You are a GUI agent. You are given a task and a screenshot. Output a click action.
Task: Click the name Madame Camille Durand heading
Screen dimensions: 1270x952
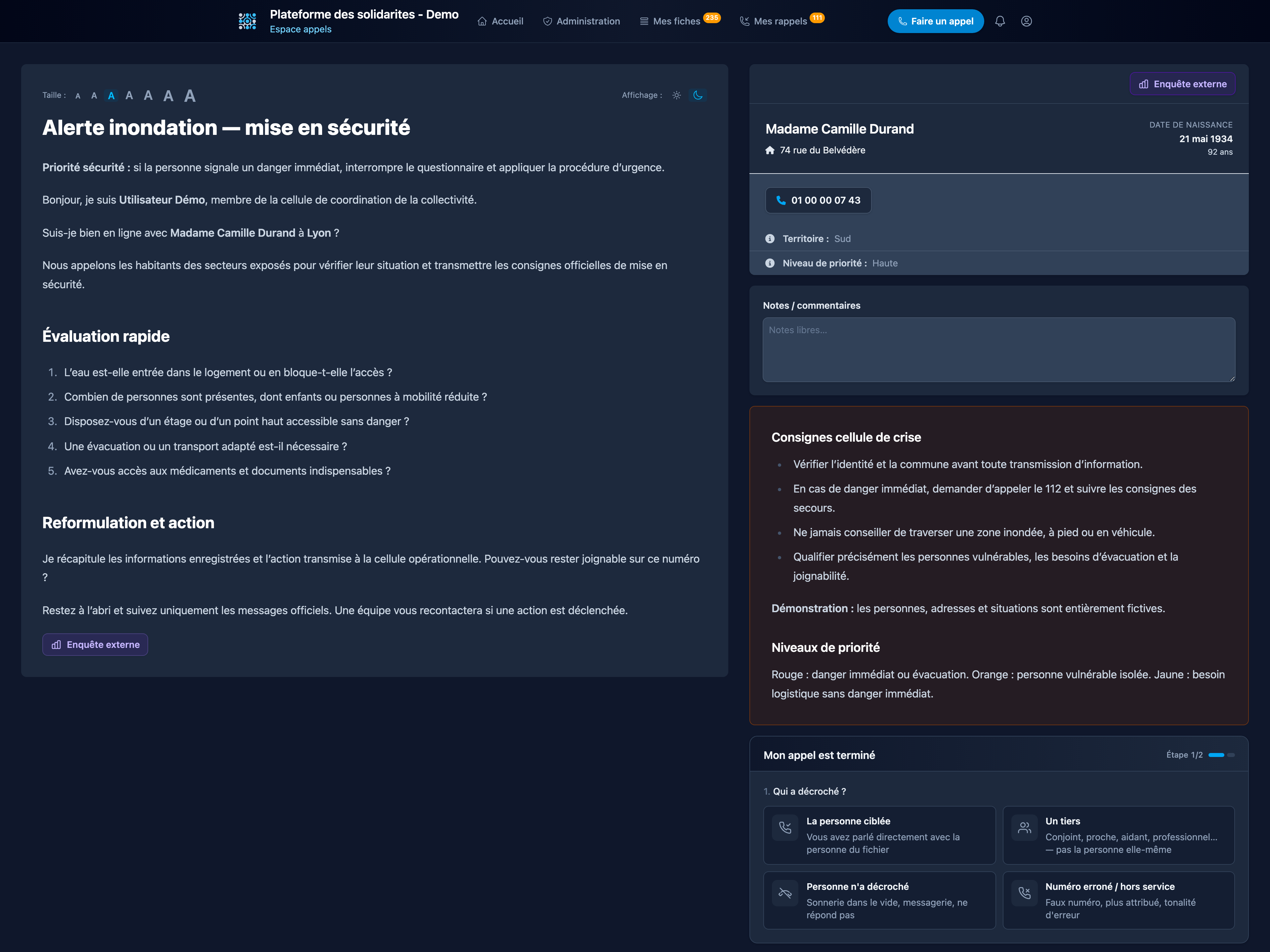pos(839,129)
